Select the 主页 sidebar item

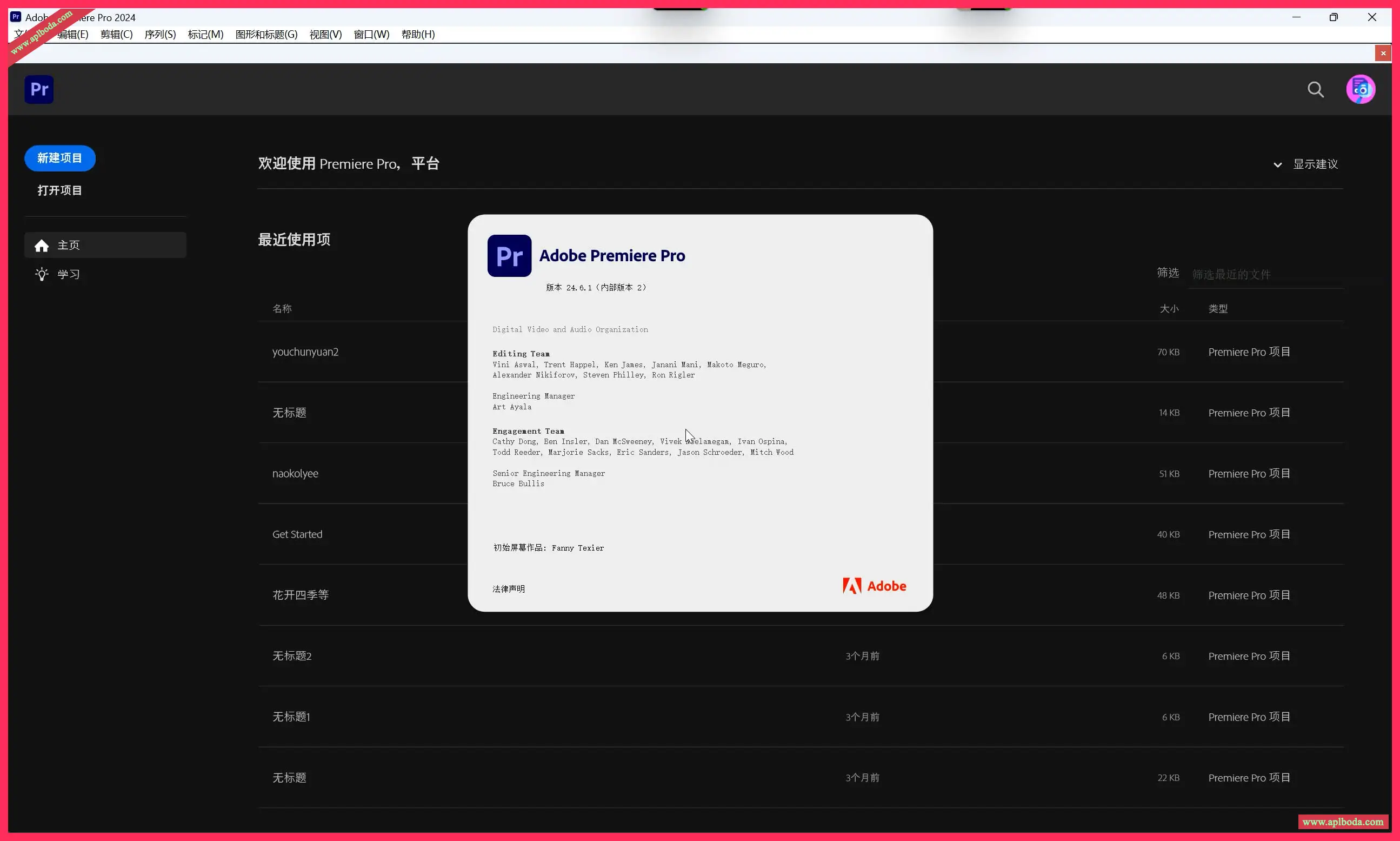(x=105, y=245)
